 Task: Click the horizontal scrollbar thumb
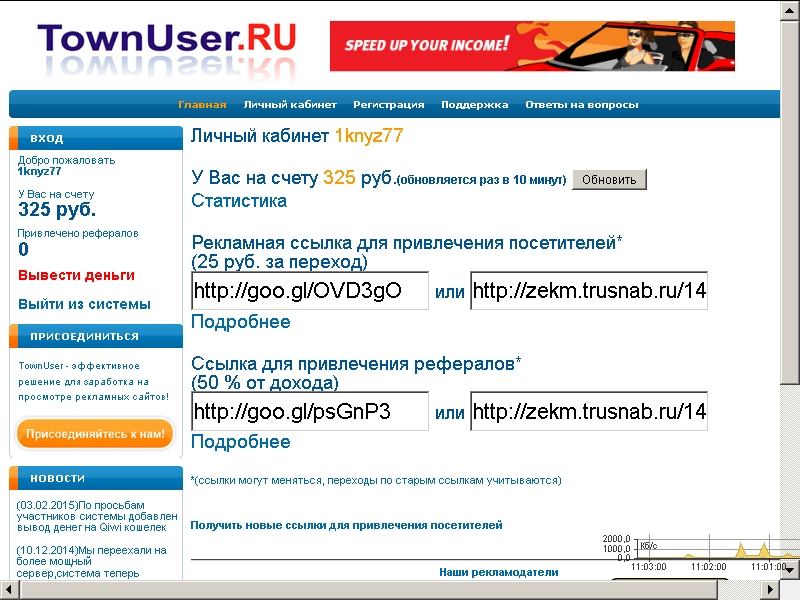pyautogui.click(x=369, y=590)
